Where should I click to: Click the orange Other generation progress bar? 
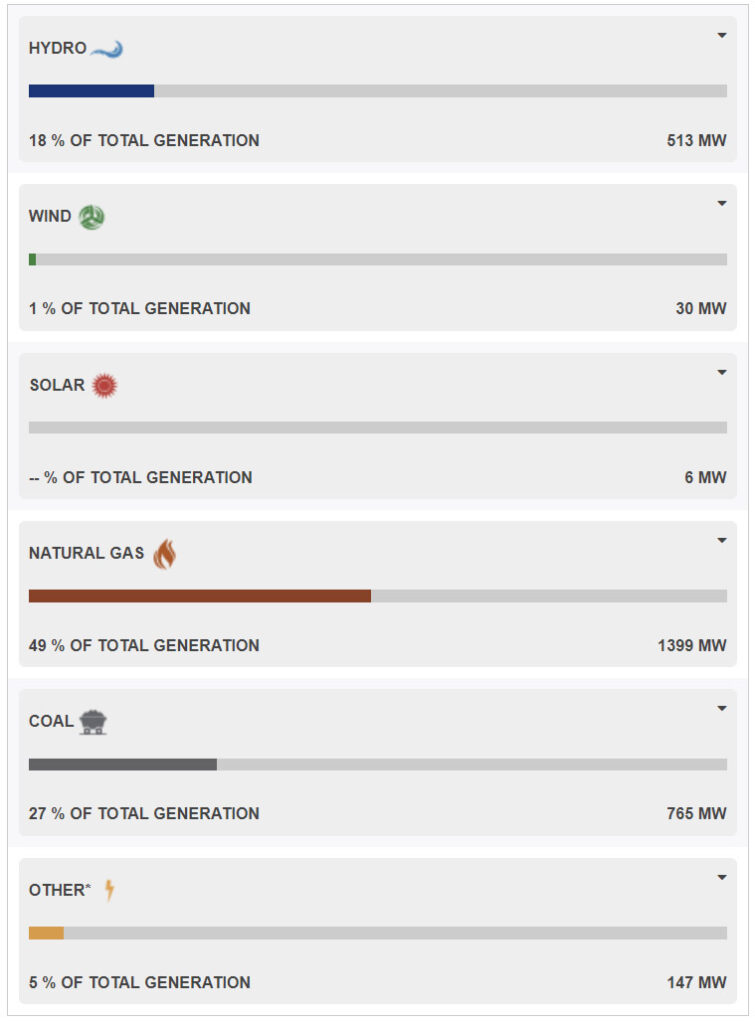46,933
